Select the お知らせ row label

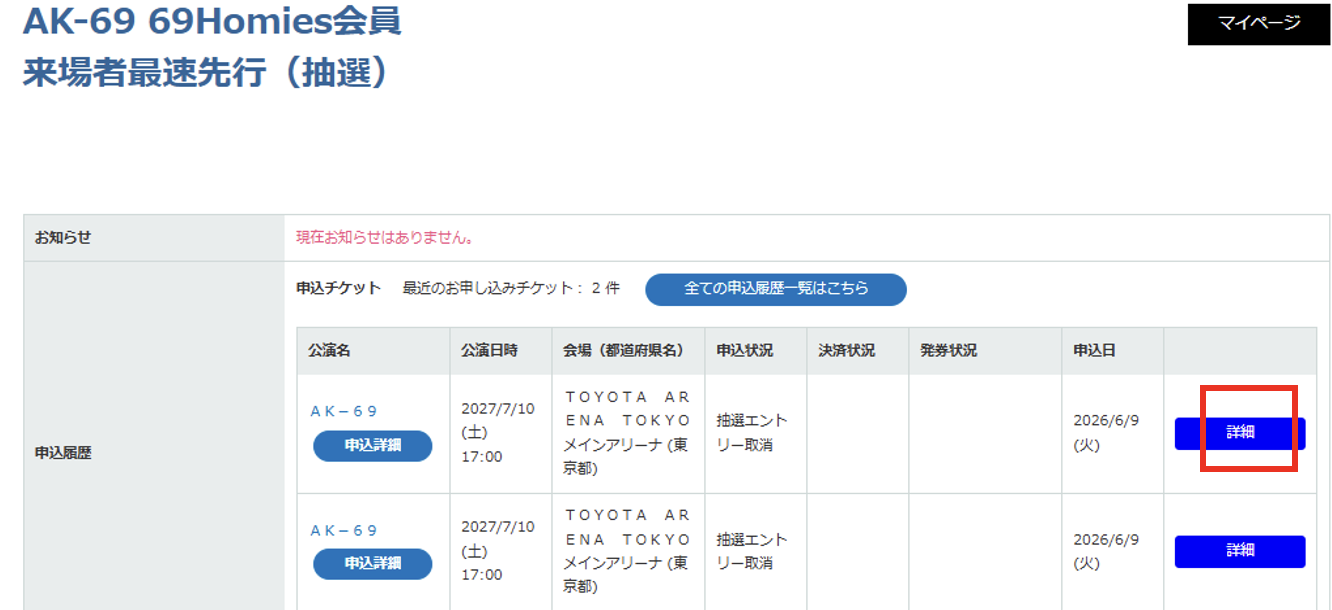coord(63,238)
